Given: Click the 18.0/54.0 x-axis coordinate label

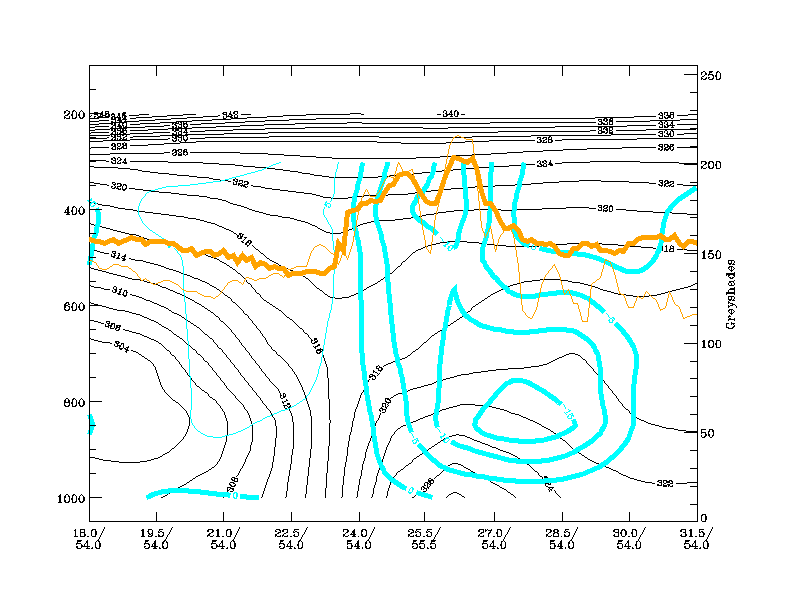Looking at the screenshot, I should 88,539.
